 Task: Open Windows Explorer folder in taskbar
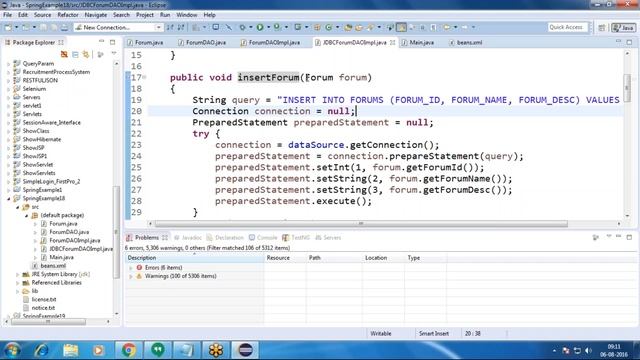point(71,350)
